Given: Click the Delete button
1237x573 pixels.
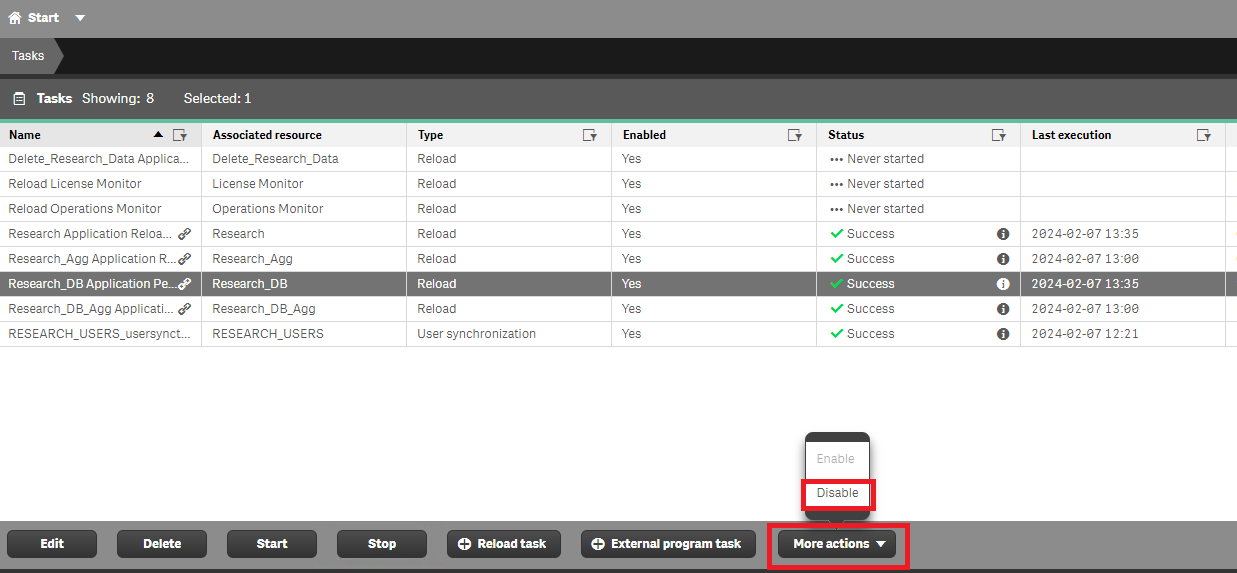Looking at the screenshot, I should (162, 544).
